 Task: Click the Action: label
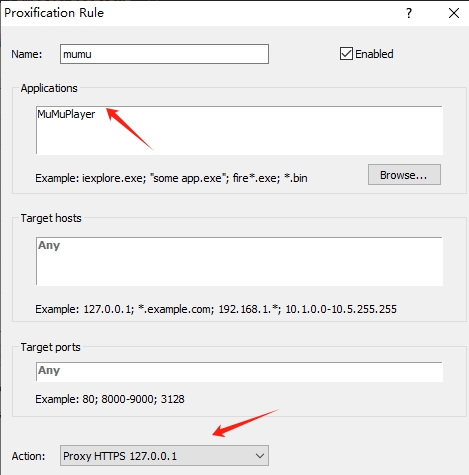[28, 456]
